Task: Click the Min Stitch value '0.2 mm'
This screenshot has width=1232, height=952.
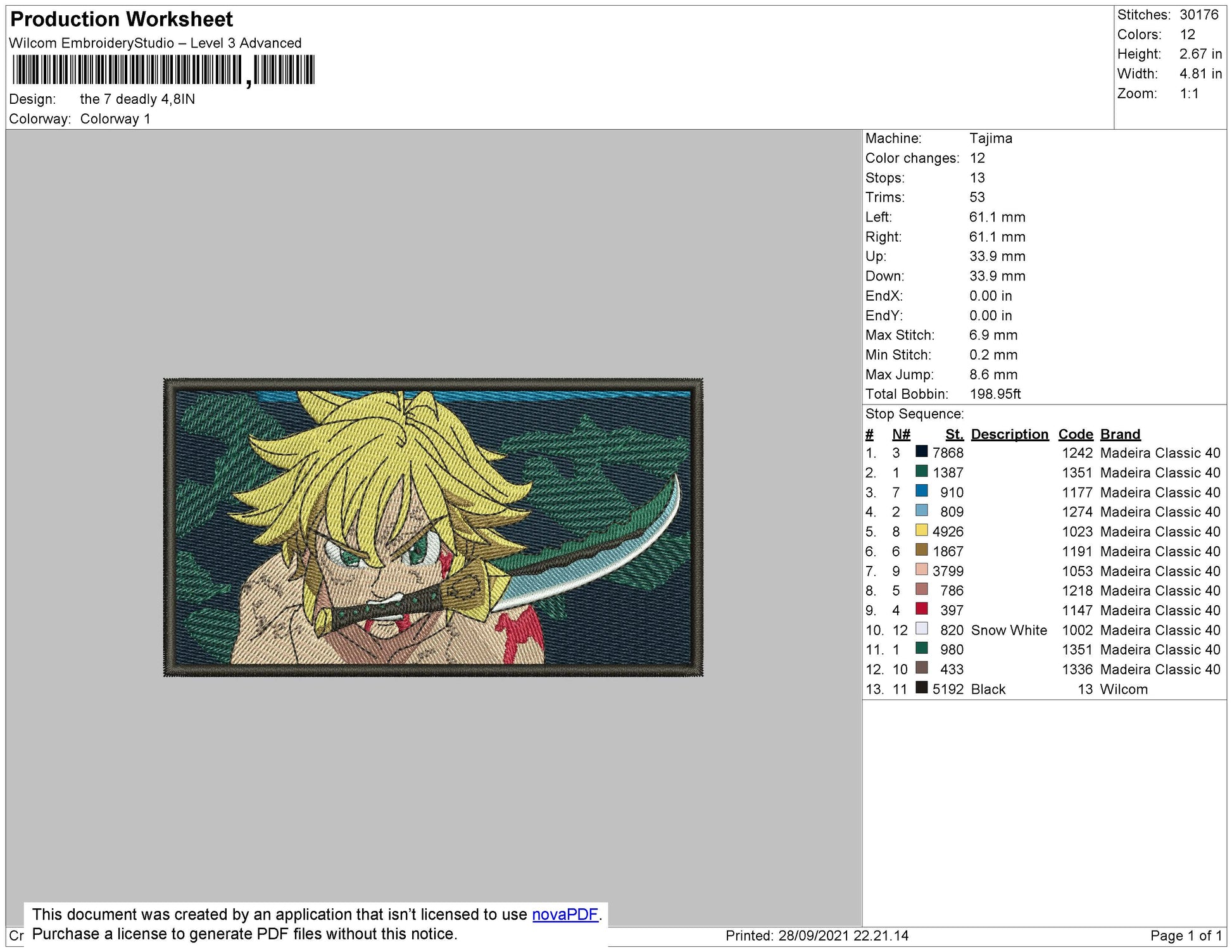Action: point(993,354)
